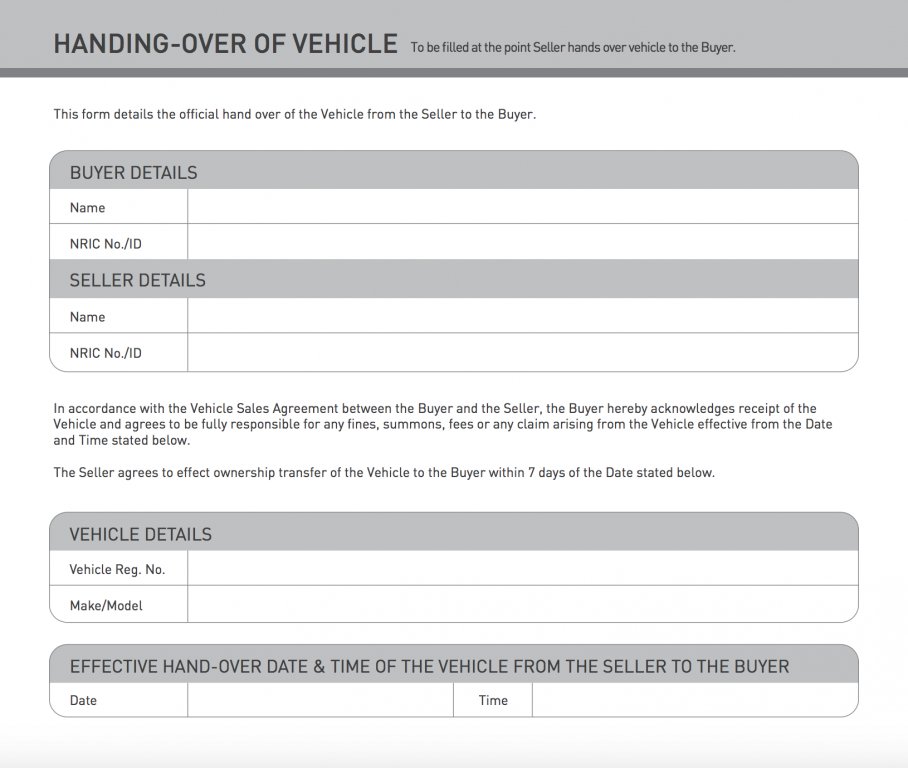Click the 'This form details' intro sentence
This screenshot has height=768, width=908.
point(295,114)
